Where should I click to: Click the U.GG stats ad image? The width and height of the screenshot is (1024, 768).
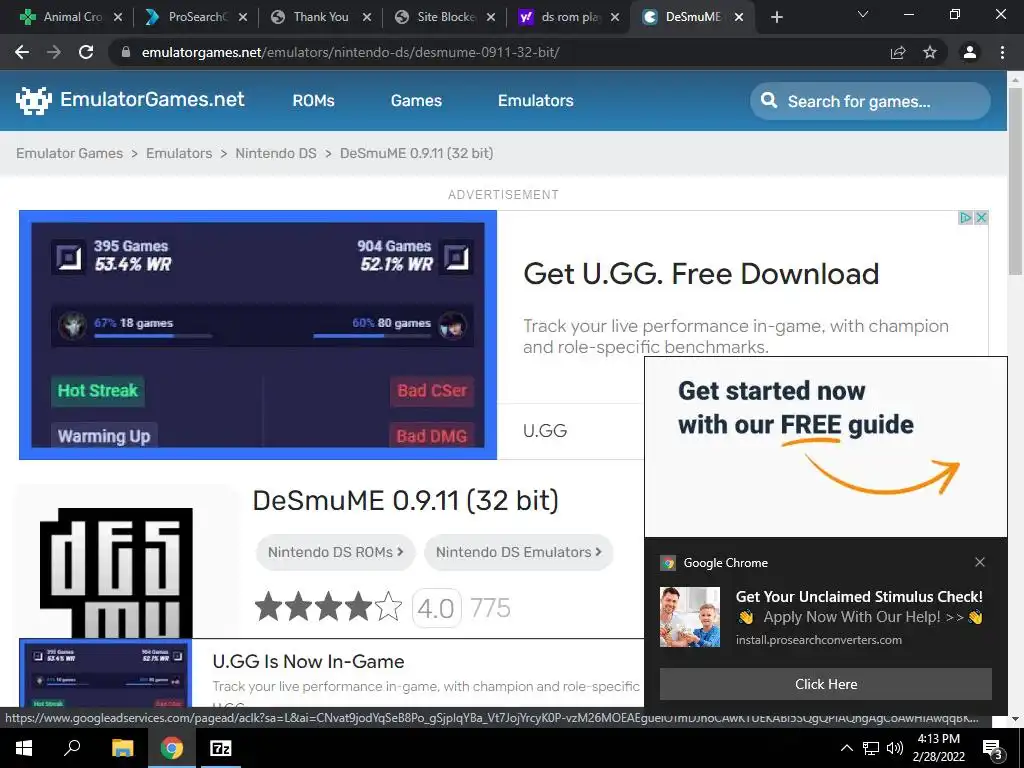tap(258, 334)
